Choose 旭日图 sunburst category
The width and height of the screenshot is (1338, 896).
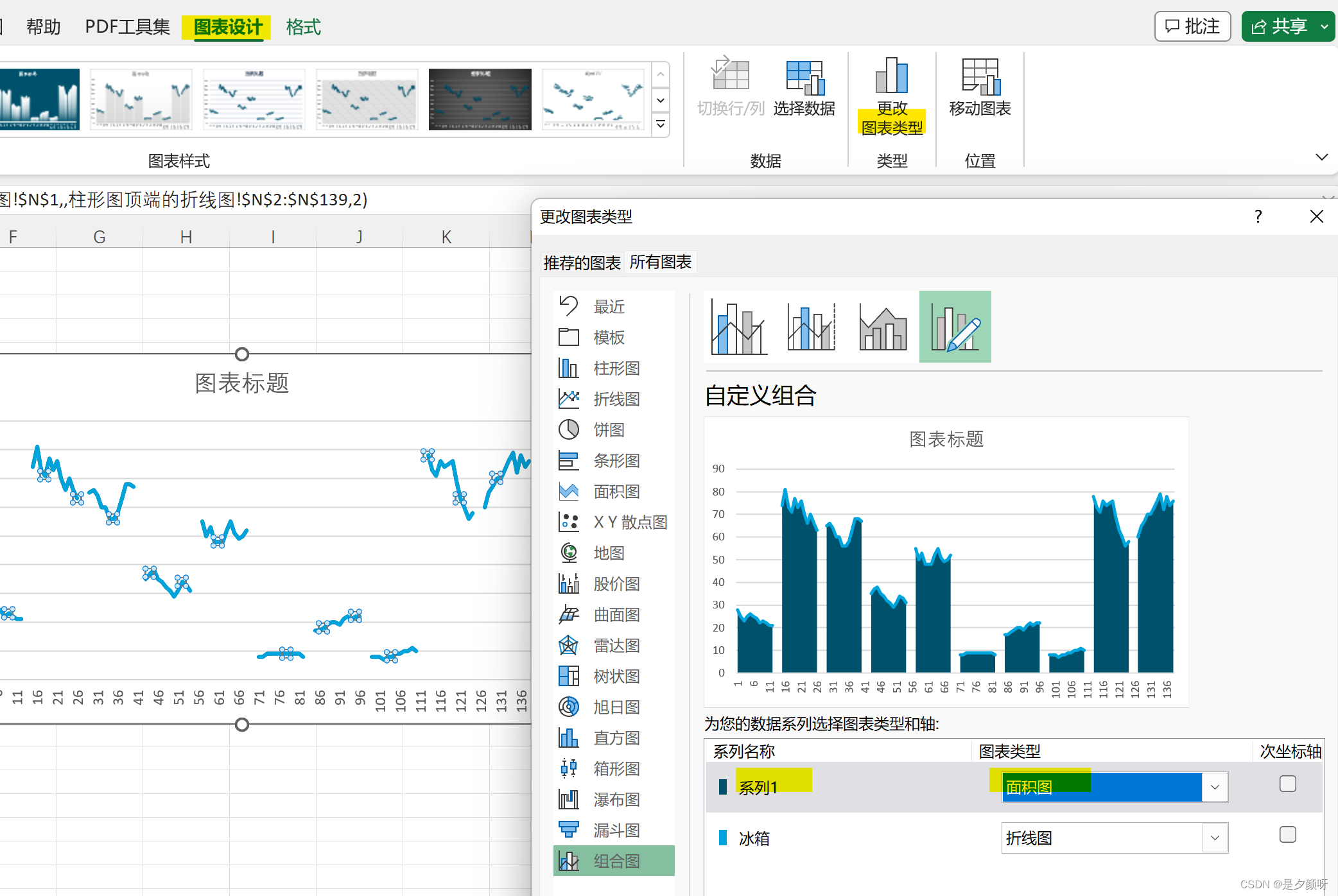(613, 707)
